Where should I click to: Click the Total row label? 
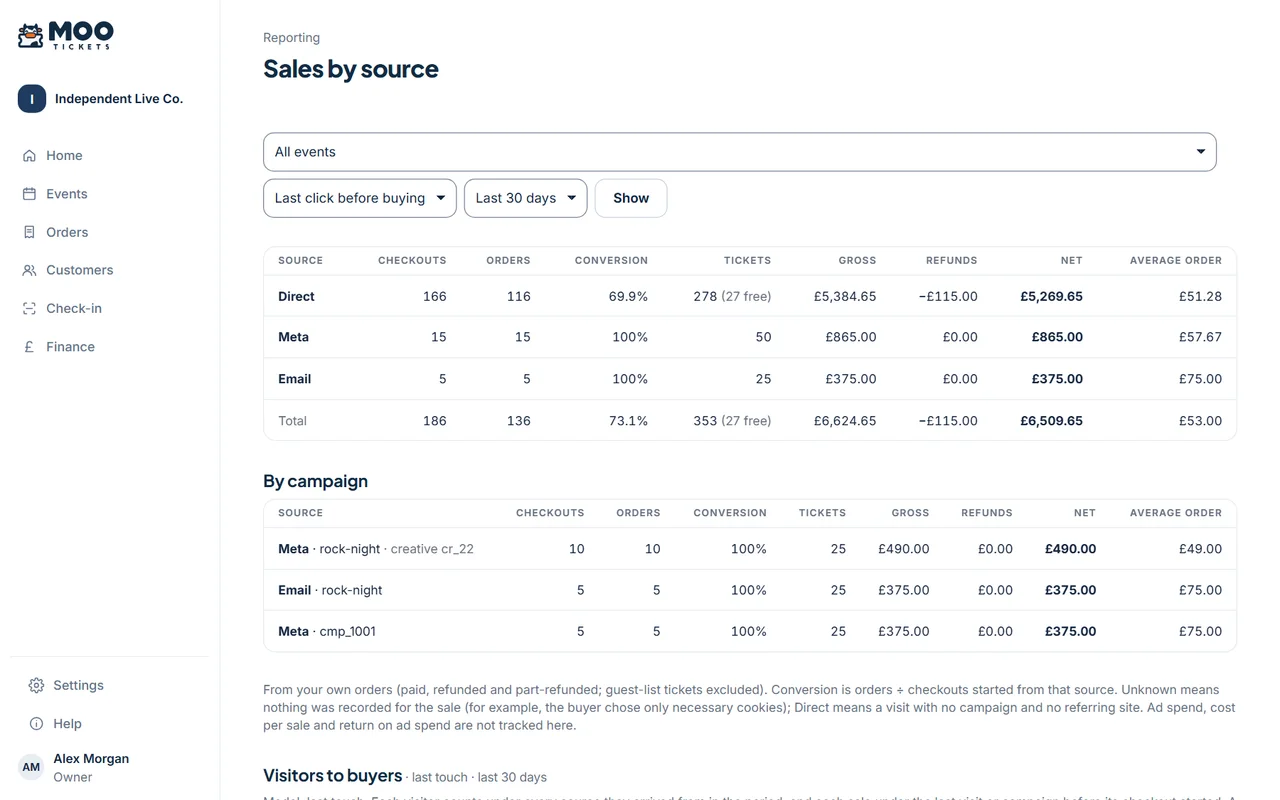(292, 421)
